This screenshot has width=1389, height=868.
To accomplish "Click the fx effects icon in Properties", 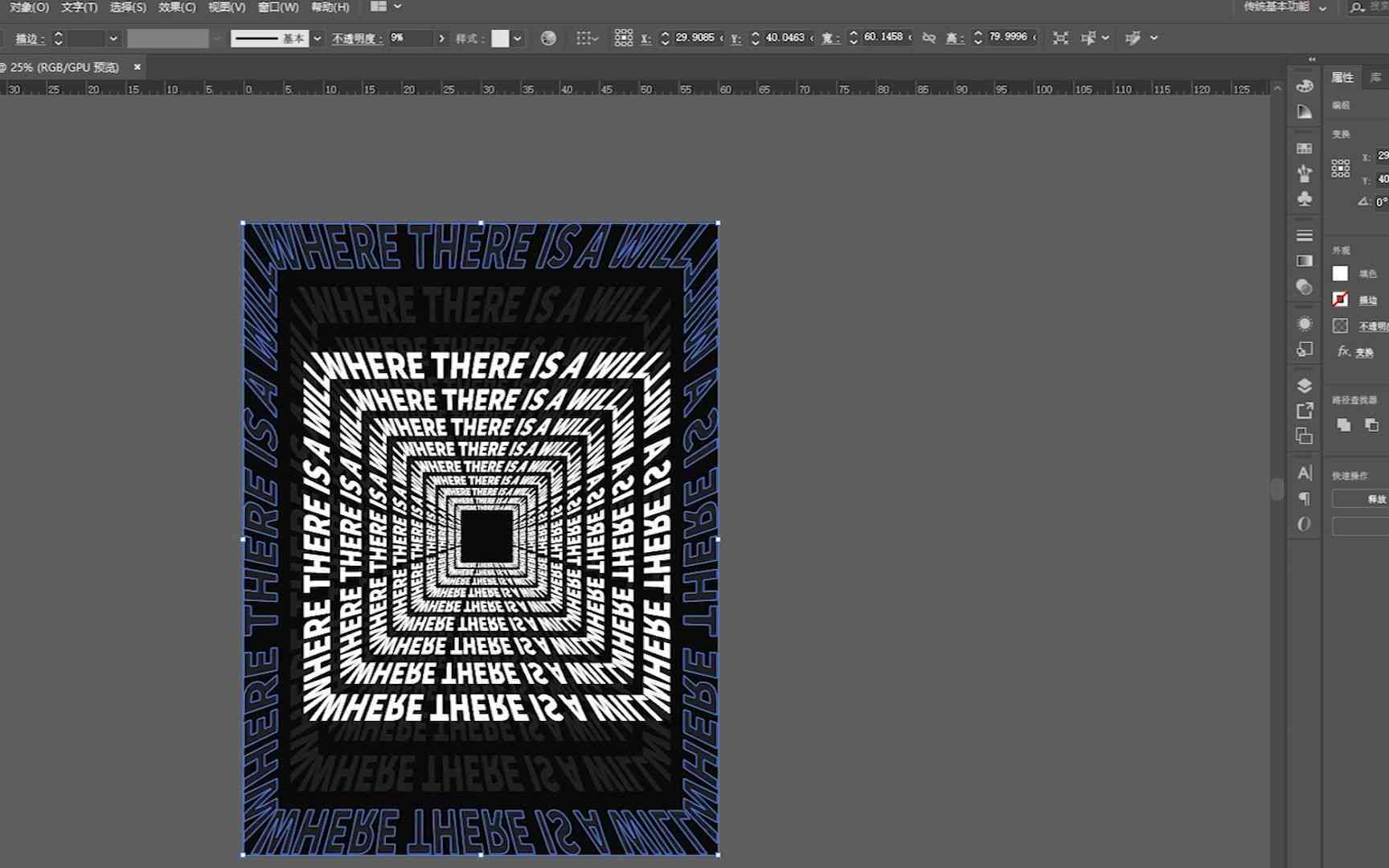I will (1342, 351).
